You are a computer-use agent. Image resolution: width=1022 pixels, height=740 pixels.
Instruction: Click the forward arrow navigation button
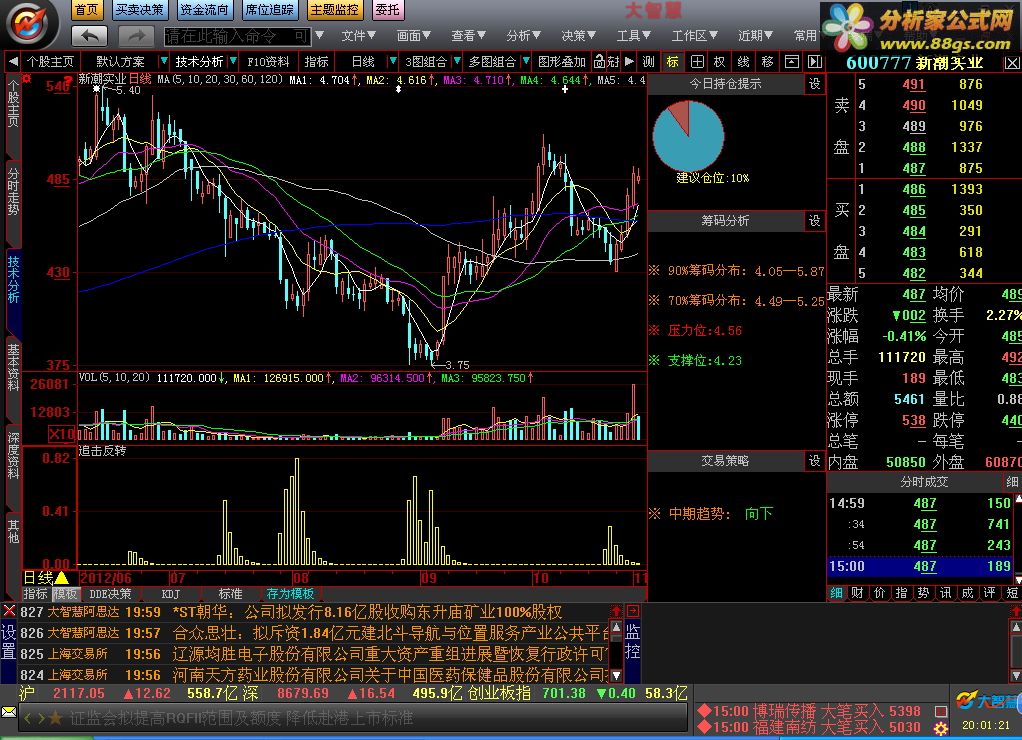point(136,36)
